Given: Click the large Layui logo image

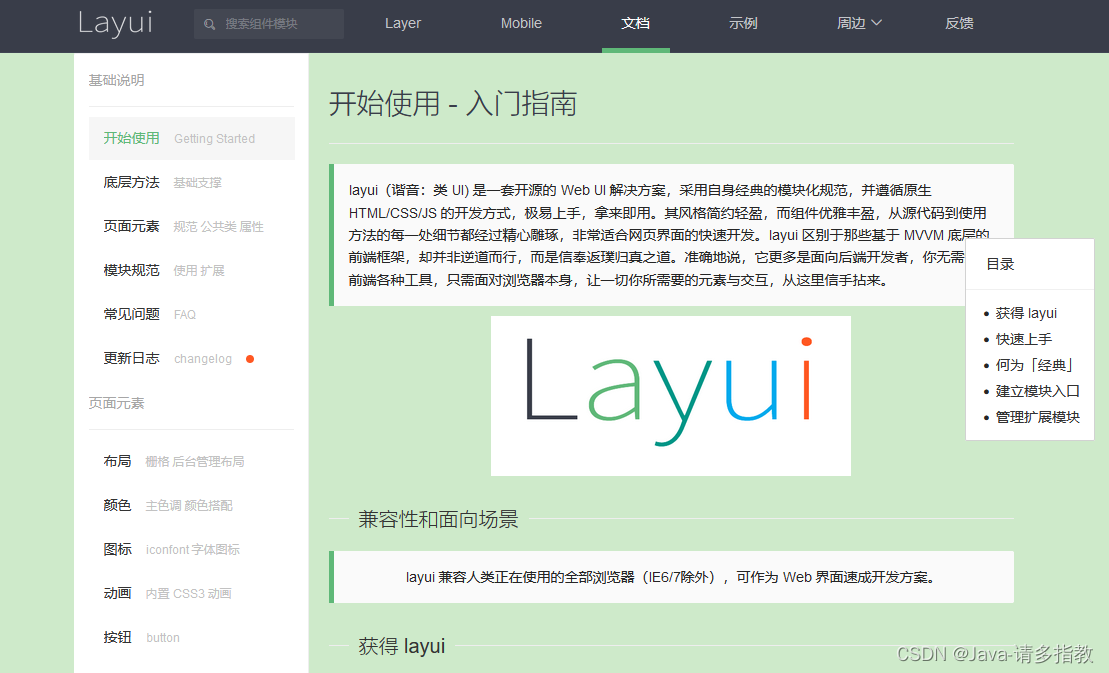Looking at the screenshot, I should (x=670, y=395).
